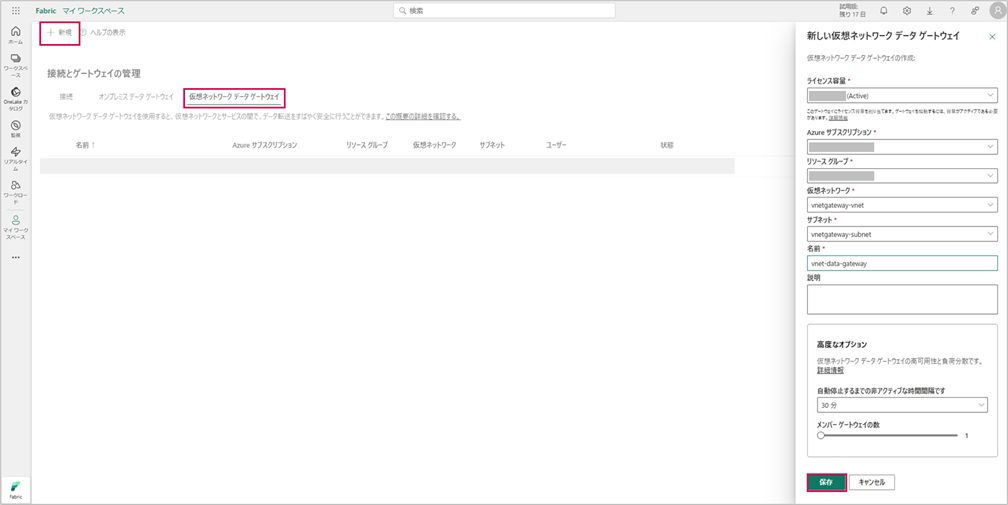Focus the 検索 search box
1008x505 pixels.
[505, 11]
